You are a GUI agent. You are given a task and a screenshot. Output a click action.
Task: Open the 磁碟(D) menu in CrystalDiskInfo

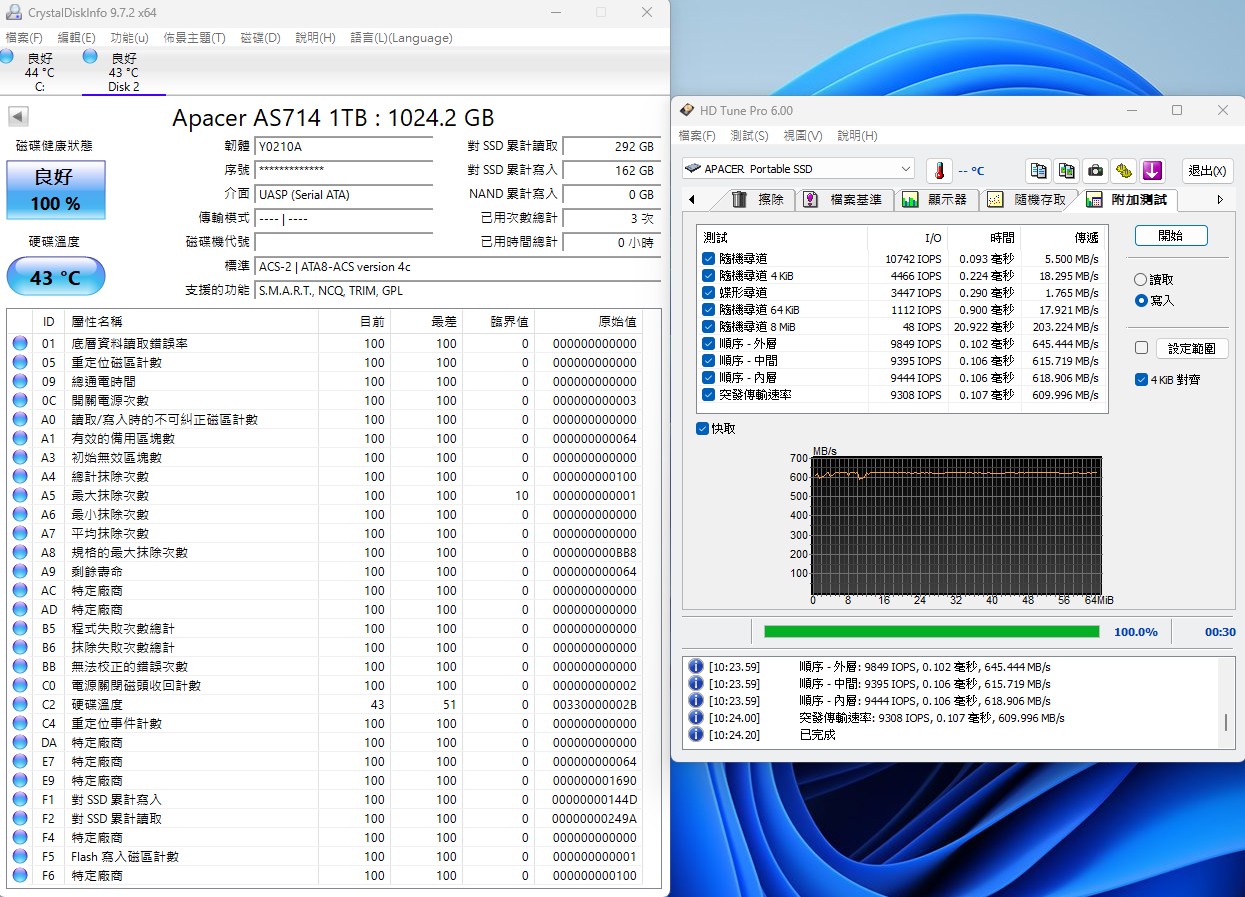point(259,38)
